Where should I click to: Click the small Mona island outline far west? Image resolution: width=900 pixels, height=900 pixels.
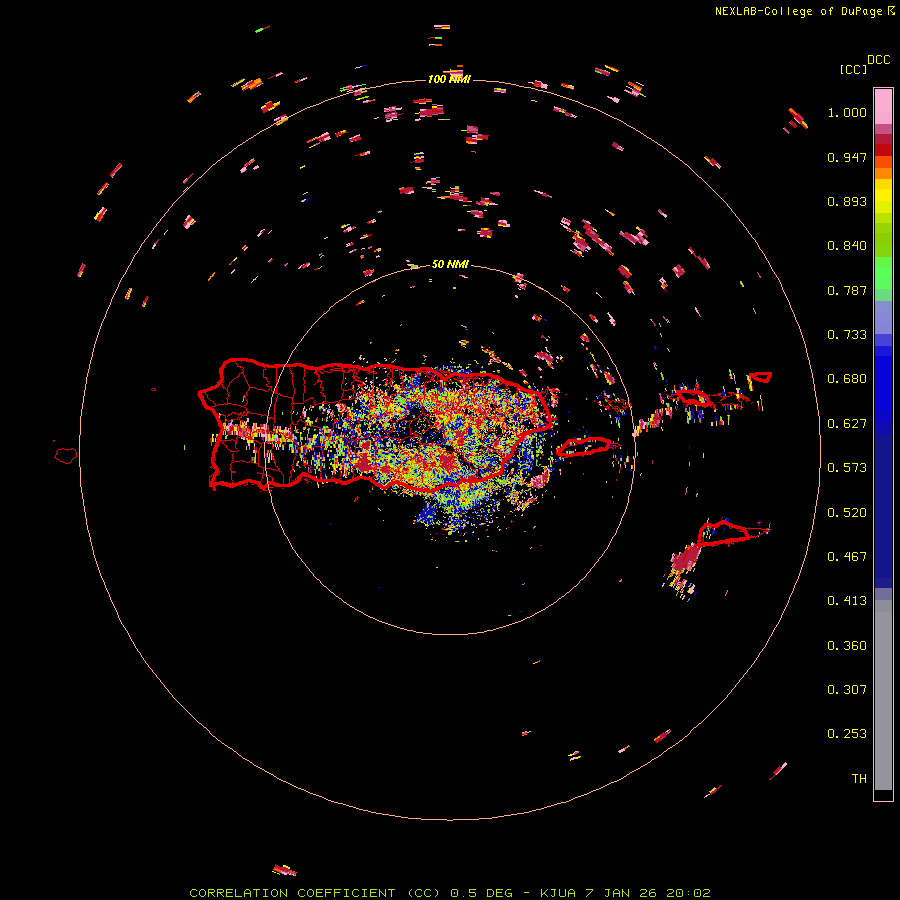pos(66,456)
